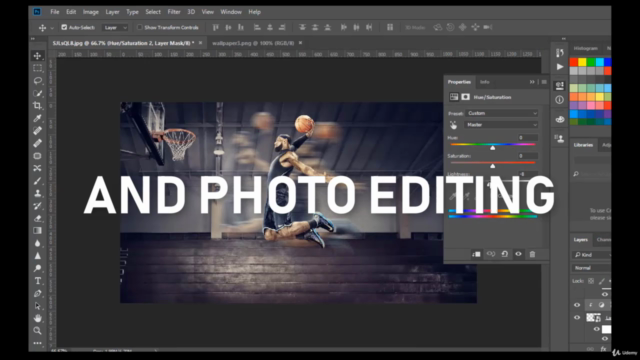Open the Edit Toolbar three-dots button
The width and height of the screenshot is (640, 360).
tap(38, 343)
